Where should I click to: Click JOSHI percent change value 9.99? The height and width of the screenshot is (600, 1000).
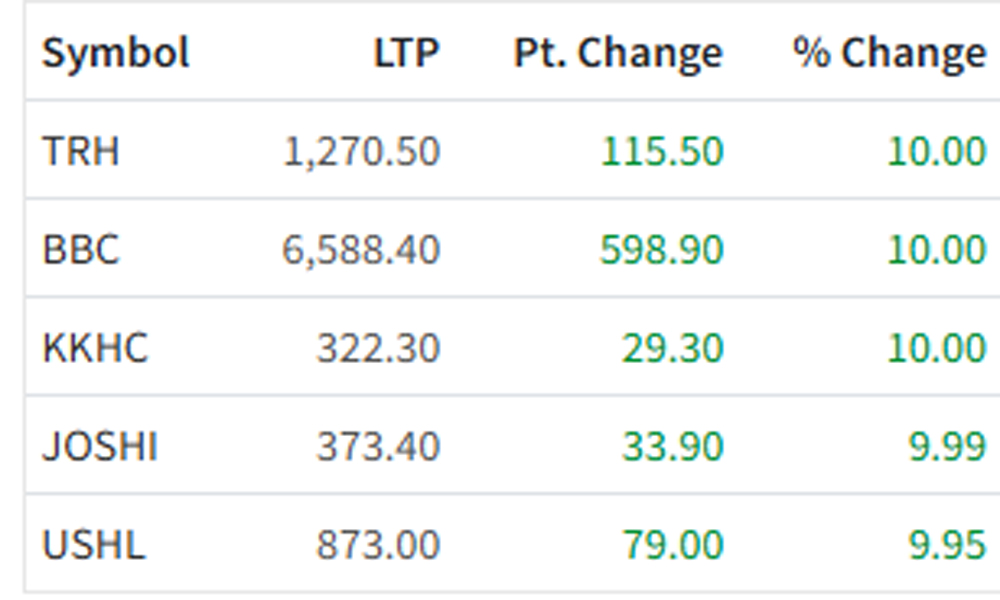point(948,446)
